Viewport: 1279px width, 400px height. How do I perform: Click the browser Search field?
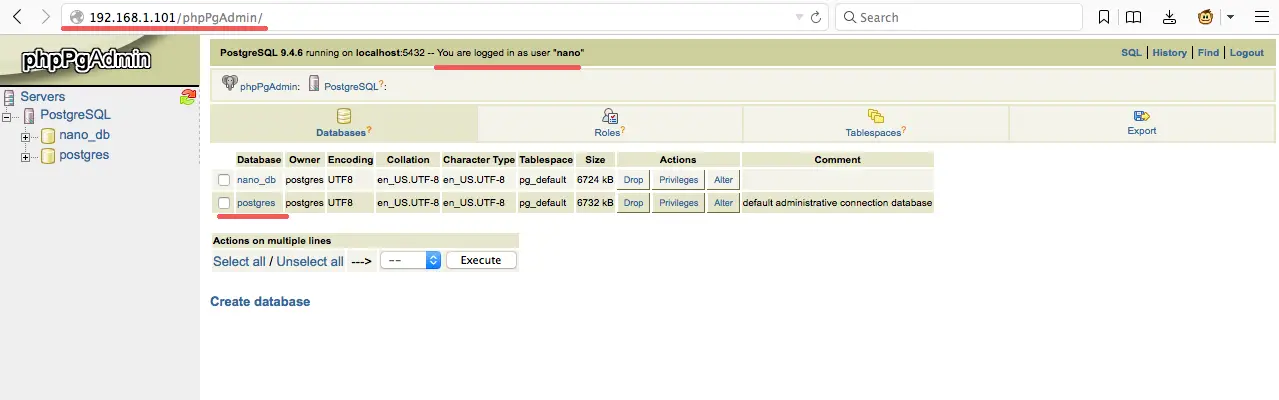tap(959, 17)
